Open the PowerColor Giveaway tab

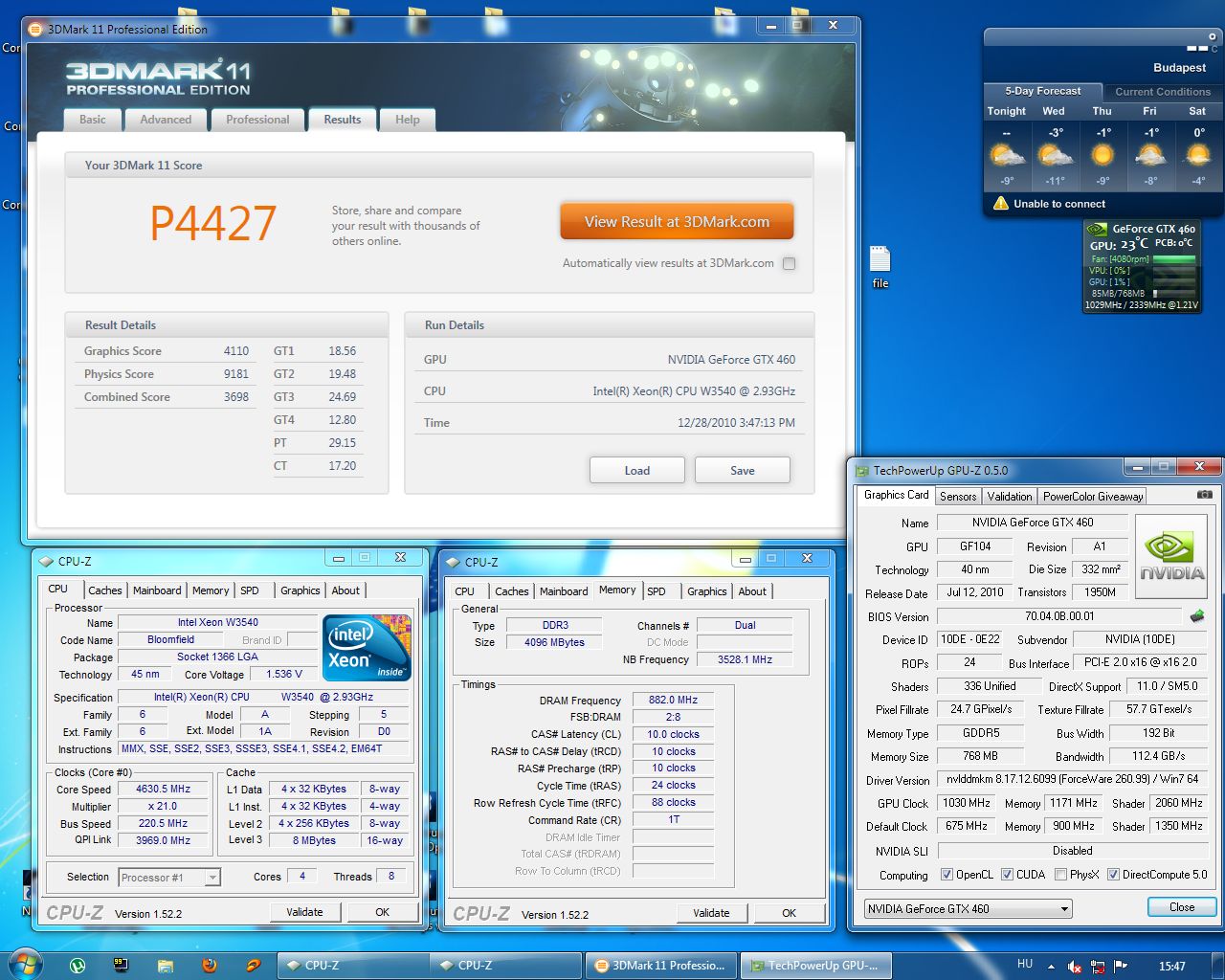[x=1093, y=496]
